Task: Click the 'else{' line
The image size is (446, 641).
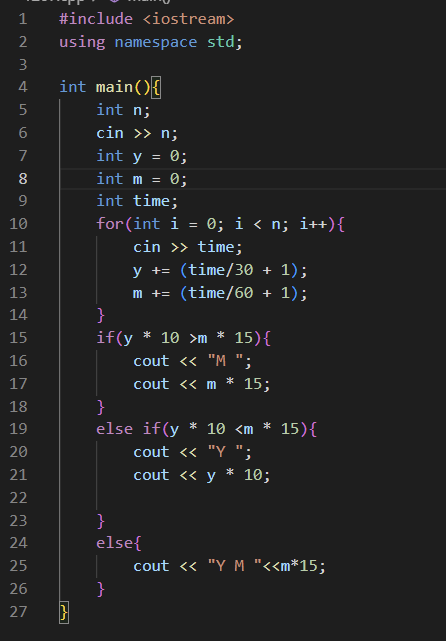Action: pyautogui.click(x=119, y=543)
